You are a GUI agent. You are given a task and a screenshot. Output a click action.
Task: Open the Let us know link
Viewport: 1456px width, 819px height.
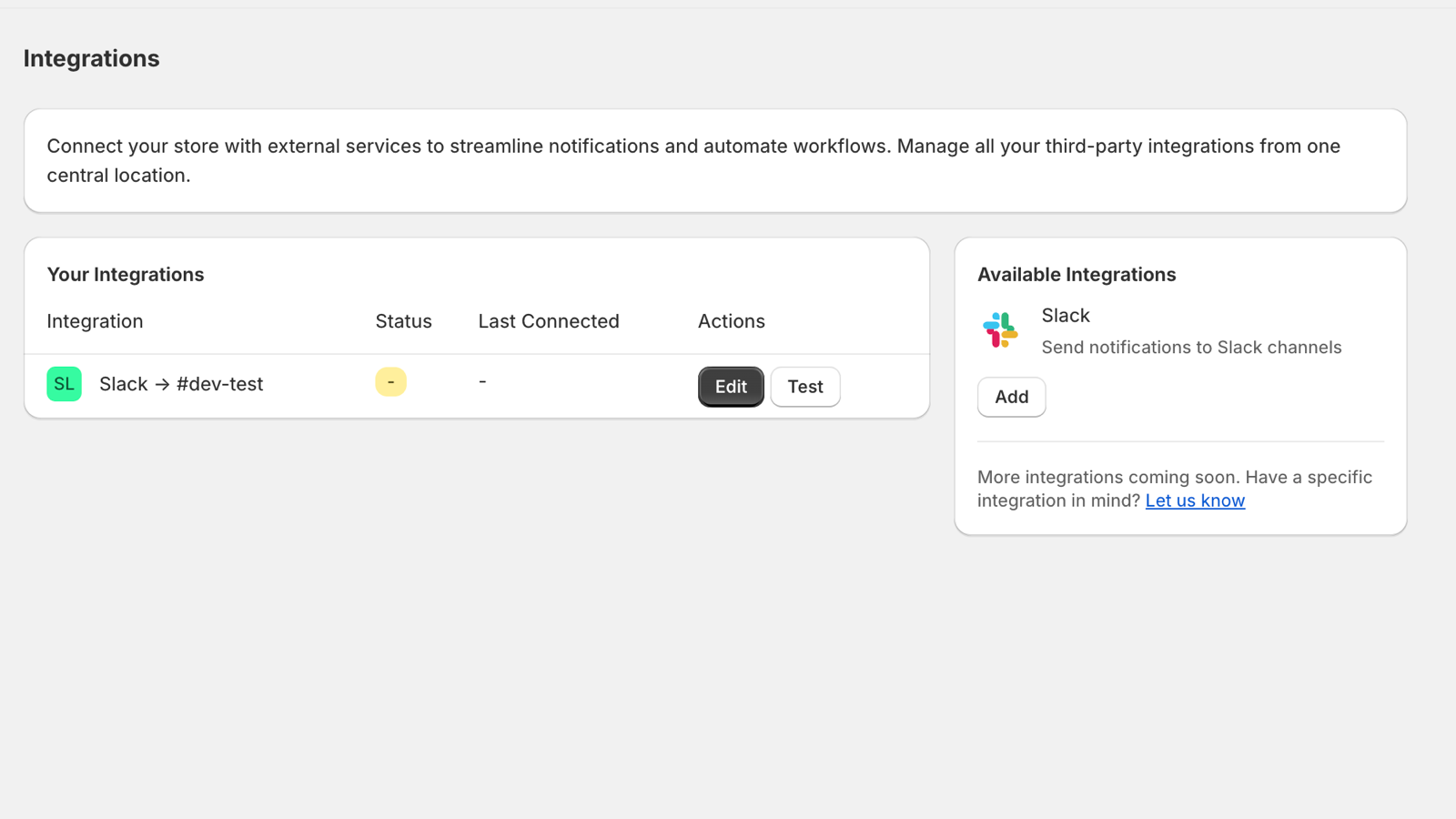(x=1195, y=500)
